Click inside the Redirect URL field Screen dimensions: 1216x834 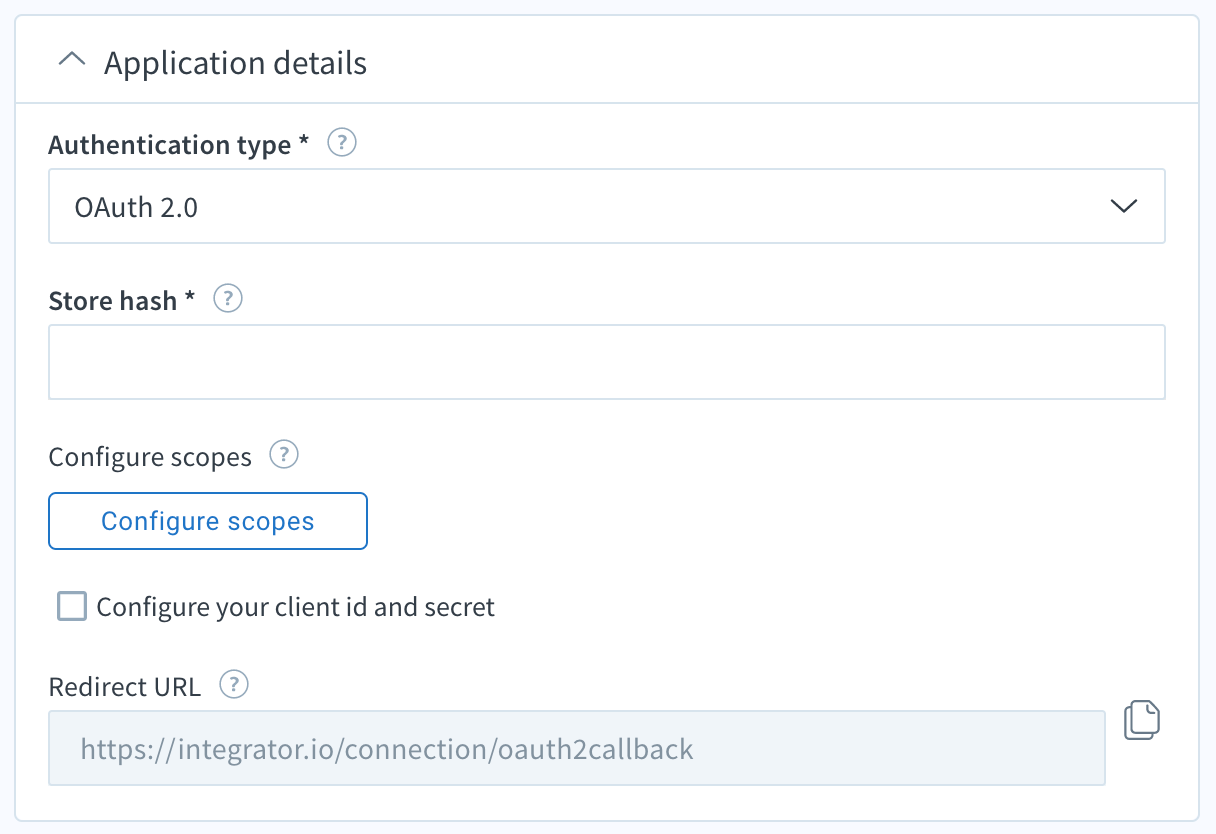[900, 748]
